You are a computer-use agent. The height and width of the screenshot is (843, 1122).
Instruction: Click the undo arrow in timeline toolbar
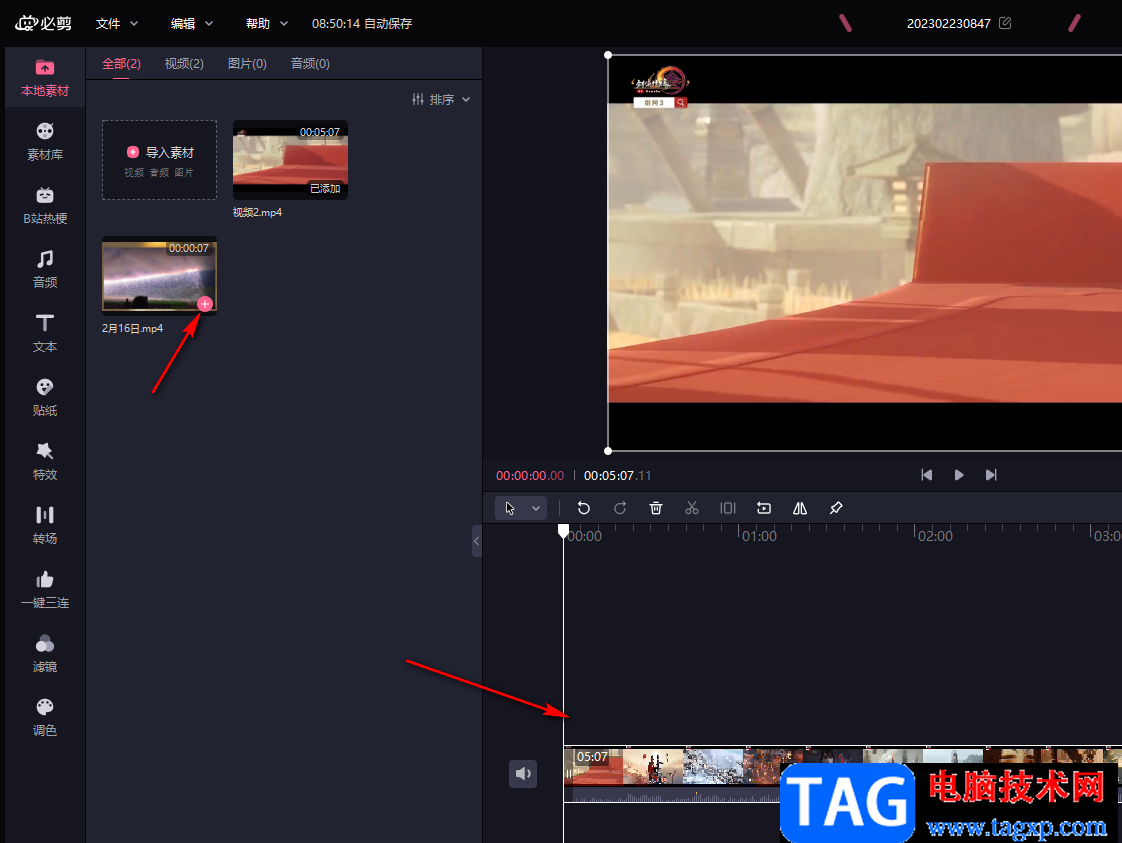tap(584, 508)
